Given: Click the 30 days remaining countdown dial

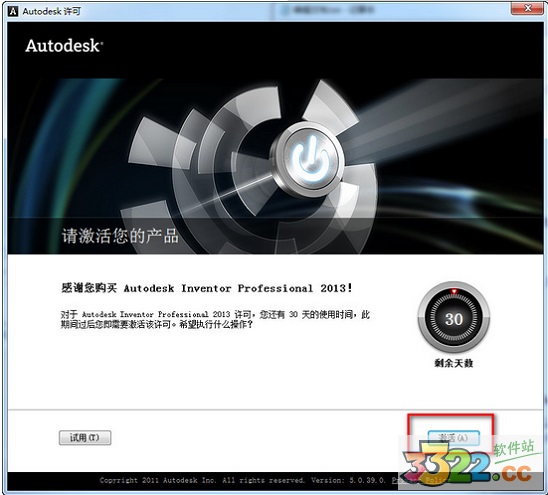Looking at the screenshot, I should coord(454,317).
